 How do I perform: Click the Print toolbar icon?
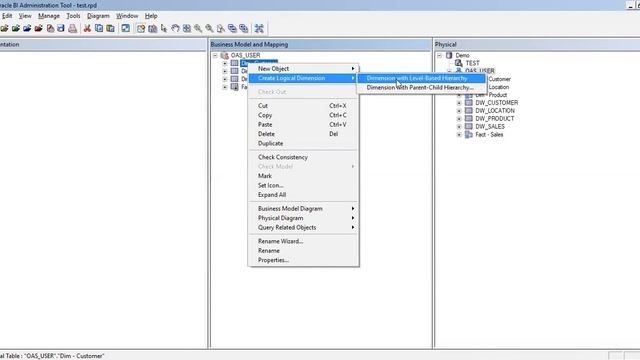73,28
